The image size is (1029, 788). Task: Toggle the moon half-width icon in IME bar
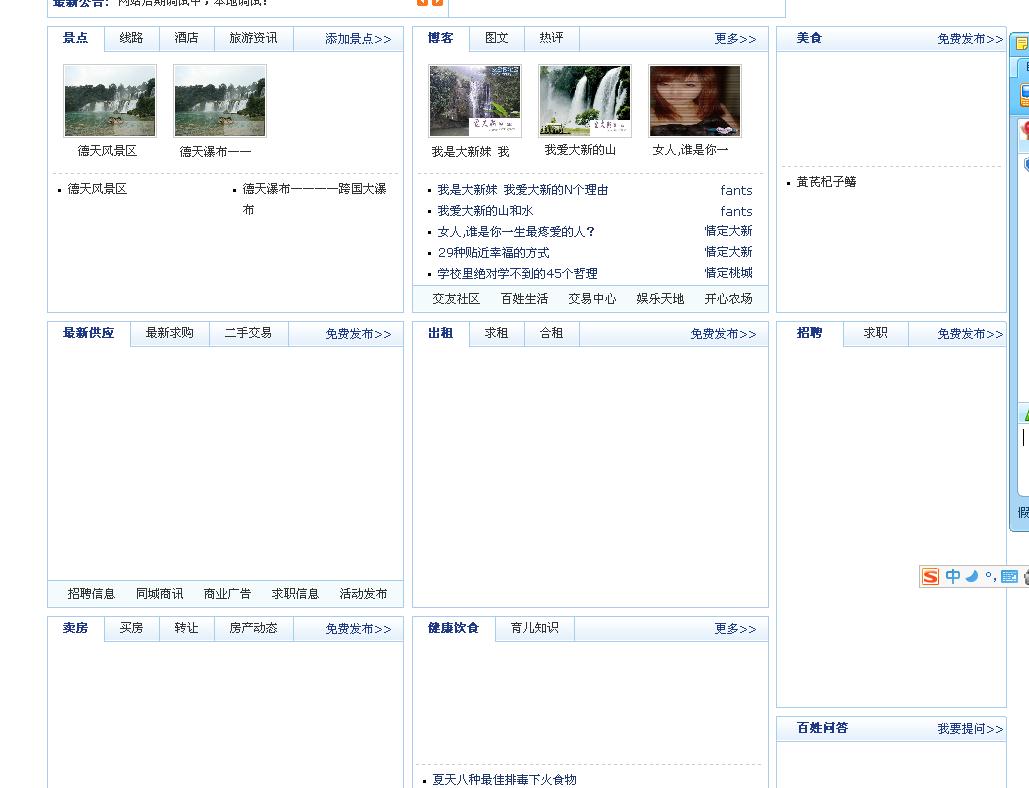(x=972, y=576)
